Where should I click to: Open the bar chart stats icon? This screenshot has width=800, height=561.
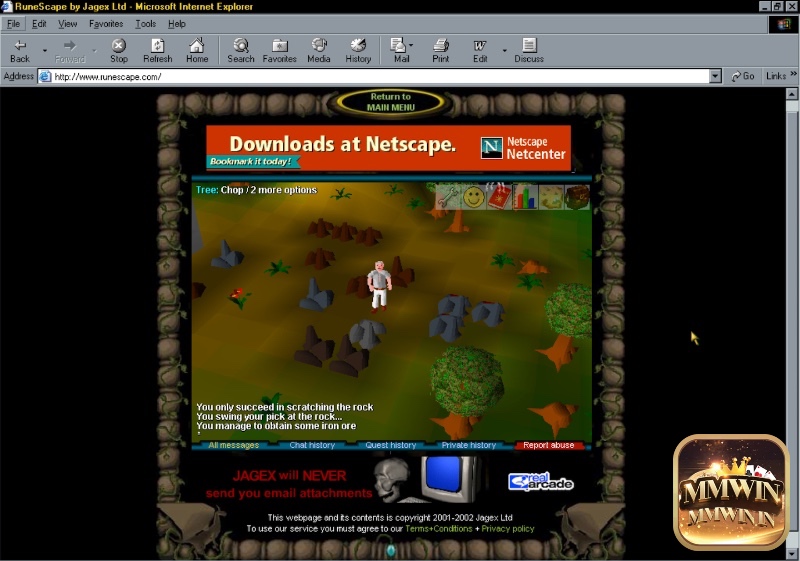point(525,197)
